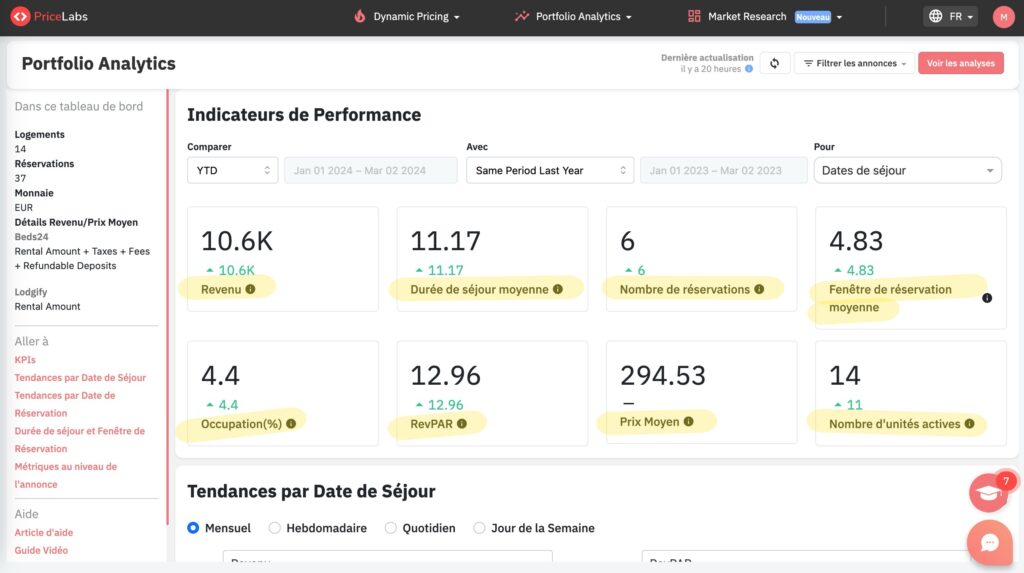Click the refresh data icon

click(774, 63)
